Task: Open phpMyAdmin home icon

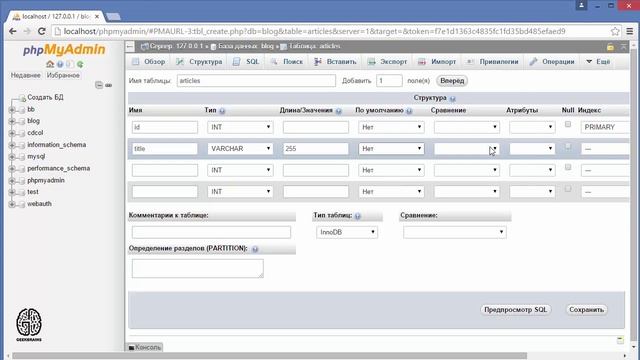Action: click(x=50, y=64)
